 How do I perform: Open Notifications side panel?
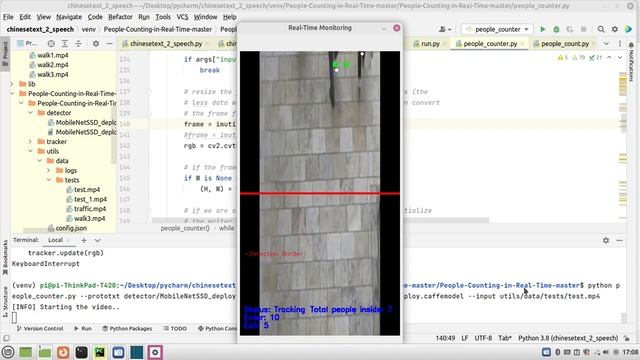coord(631,62)
